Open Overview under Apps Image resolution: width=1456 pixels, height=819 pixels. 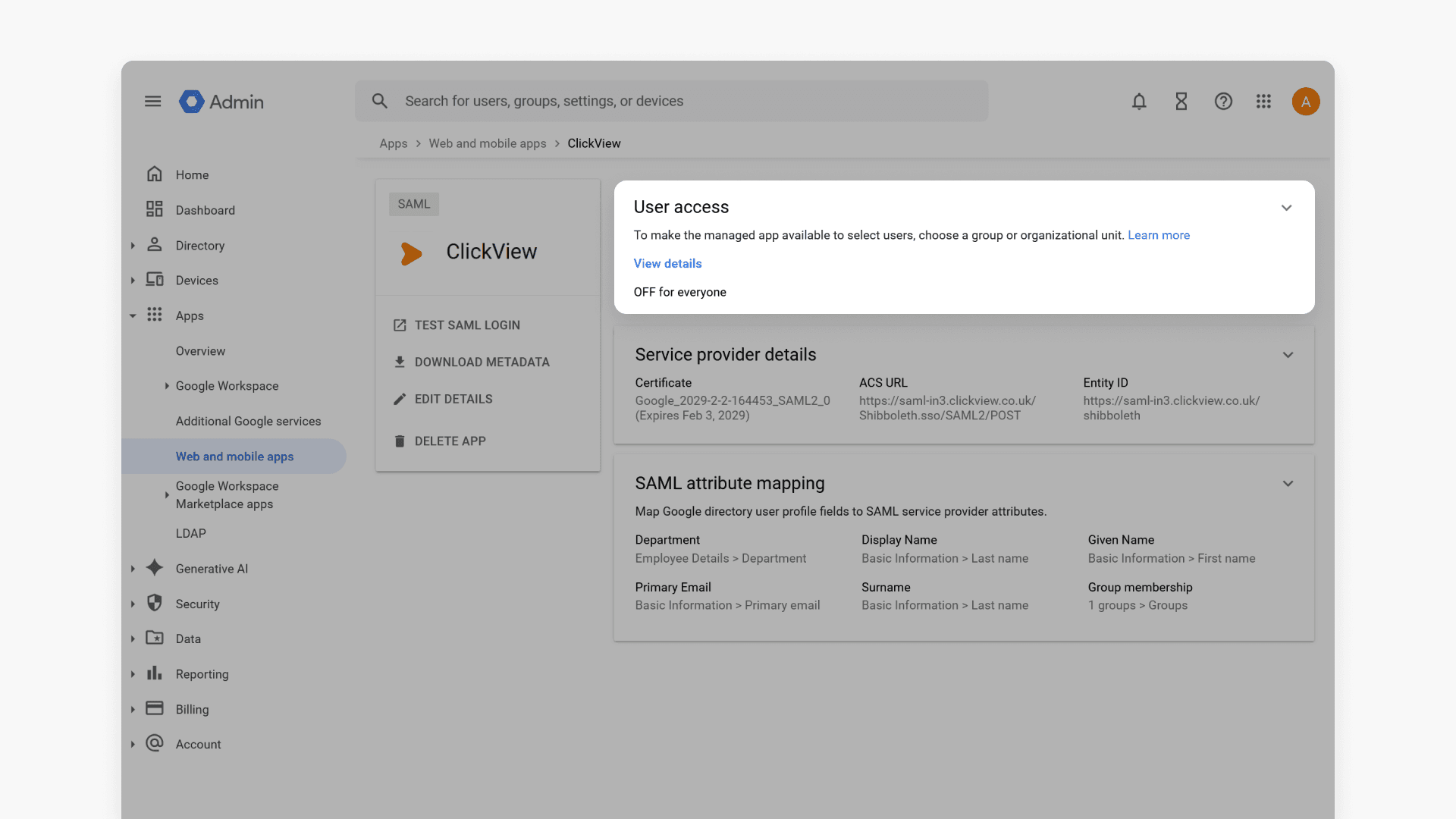(x=200, y=351)
